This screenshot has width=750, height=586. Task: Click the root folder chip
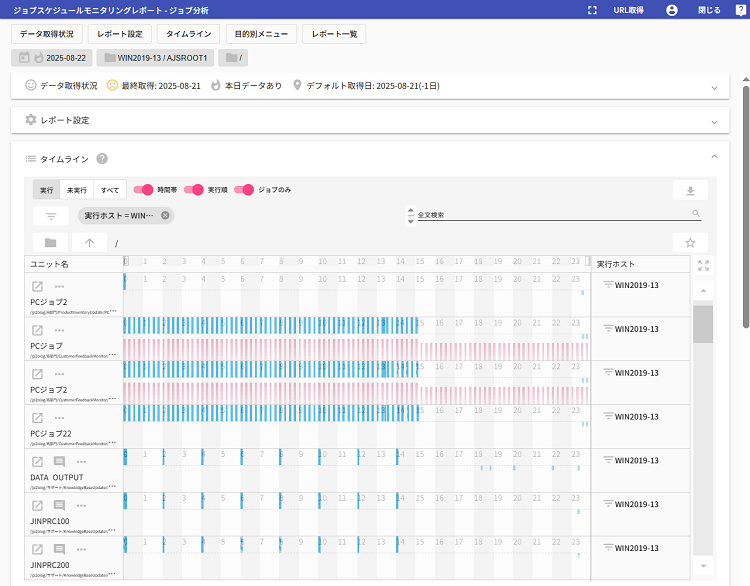tap(233, 58)
